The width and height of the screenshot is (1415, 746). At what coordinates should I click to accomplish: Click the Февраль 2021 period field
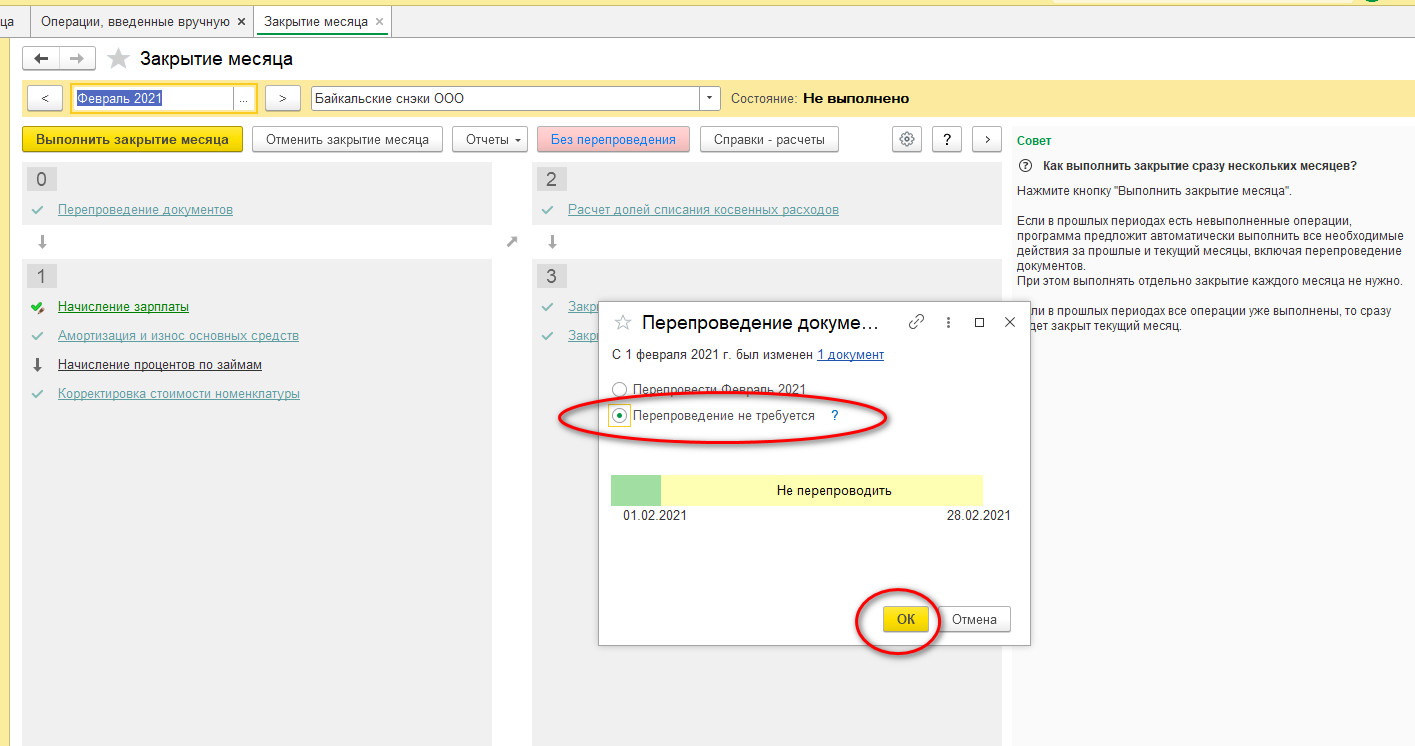point(152,98)
